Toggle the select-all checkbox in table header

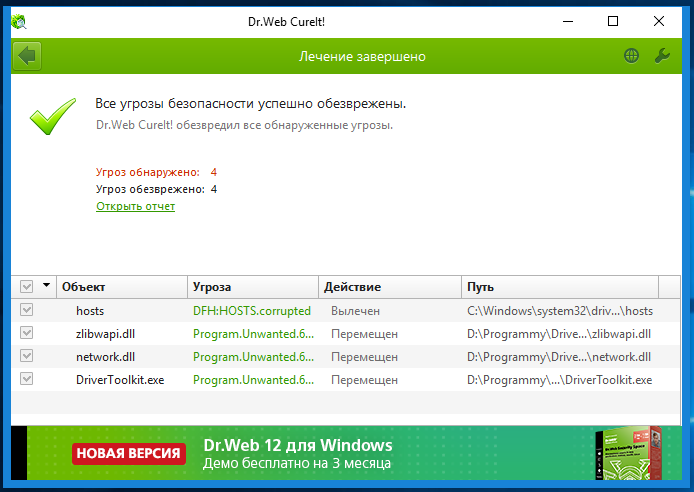27,286
